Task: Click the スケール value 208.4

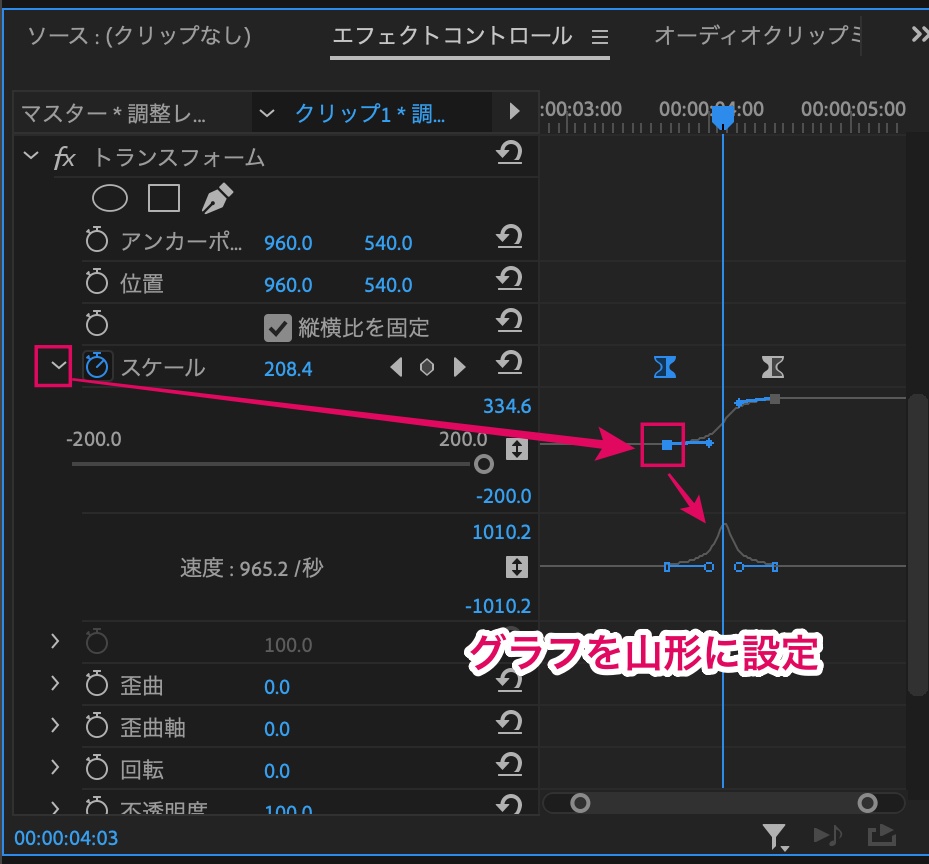Action: [x=288, y=369]
